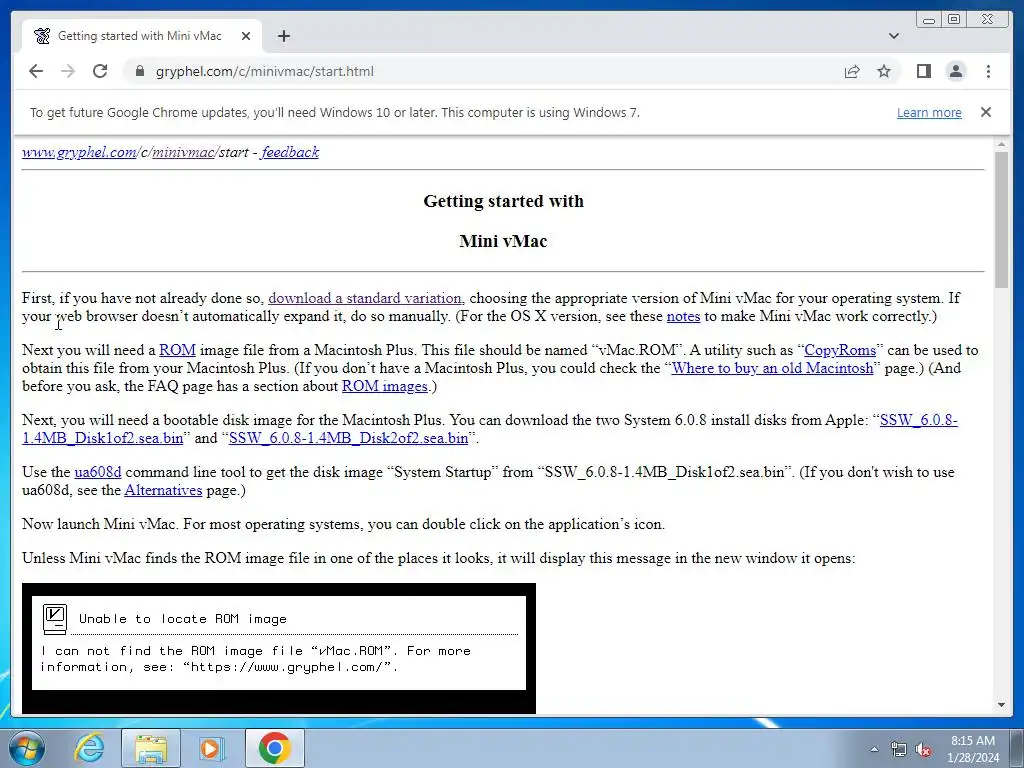
Task: Follow the minivmac breadcrumb link
Action: tap(183, 152)
